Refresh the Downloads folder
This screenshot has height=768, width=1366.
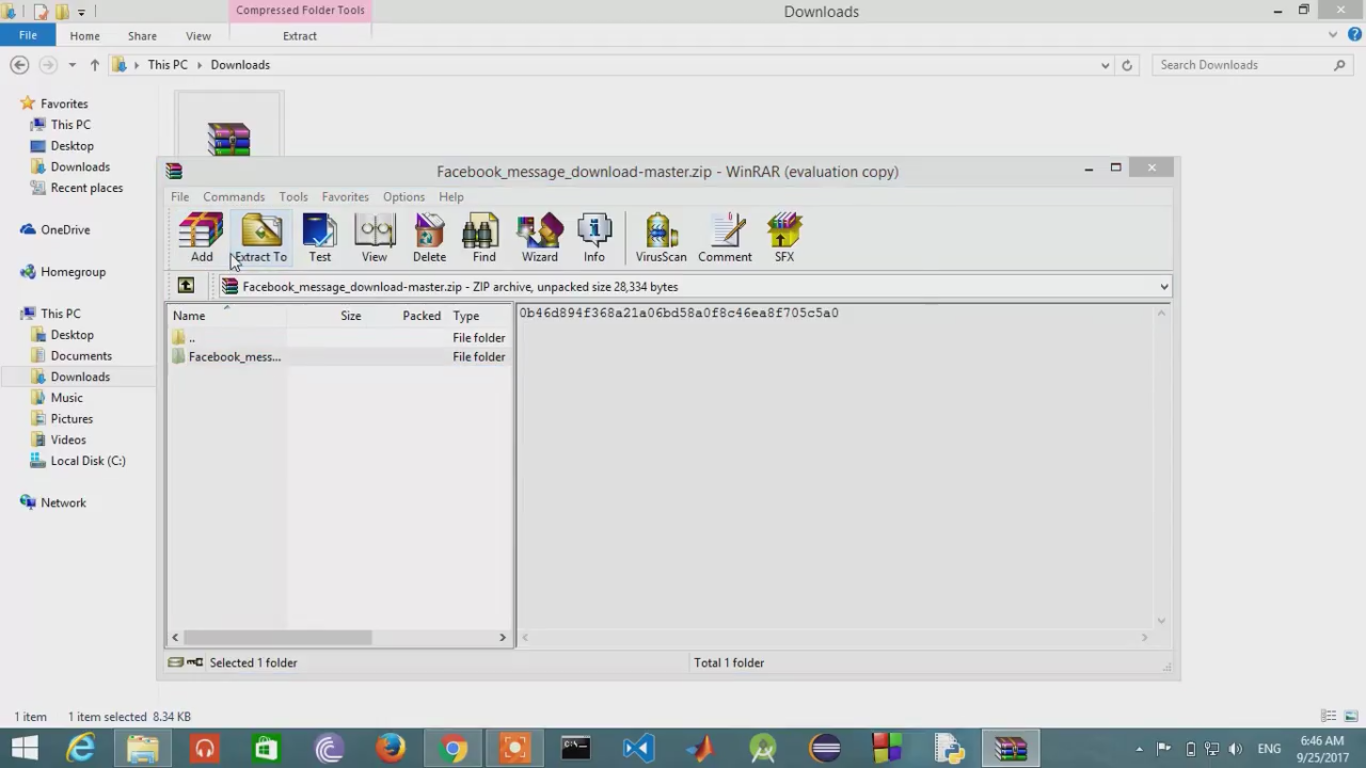point(1127,65)
